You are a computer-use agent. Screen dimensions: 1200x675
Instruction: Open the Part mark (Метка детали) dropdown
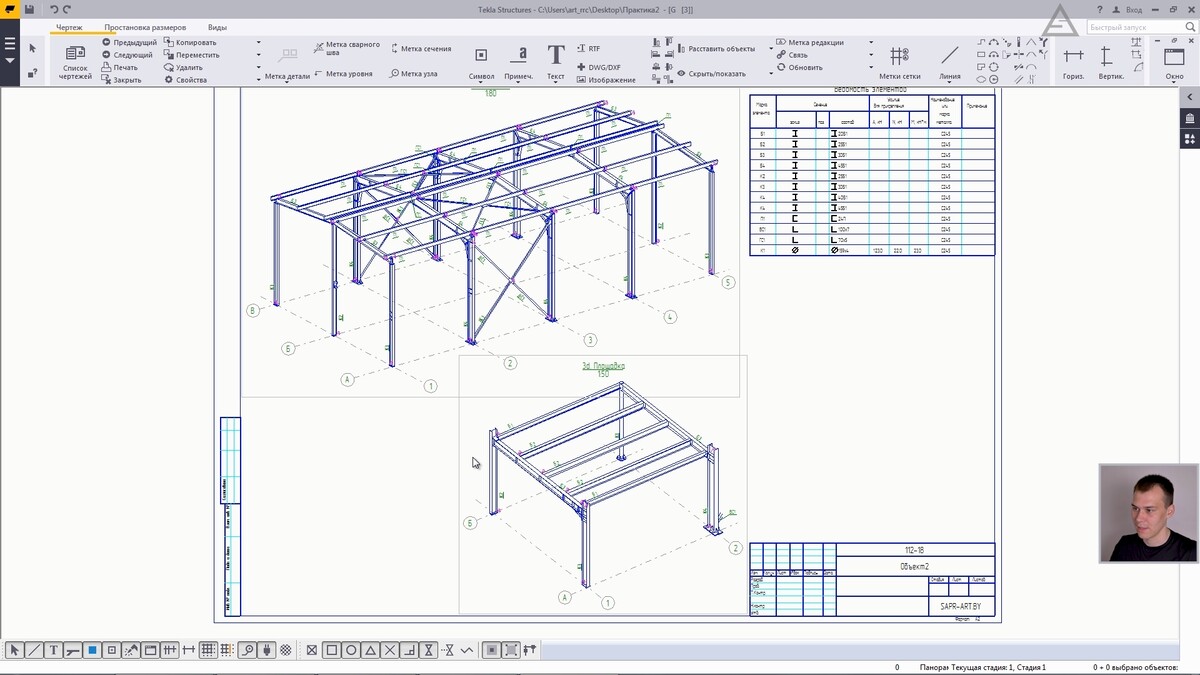click(x=287, y=76)
